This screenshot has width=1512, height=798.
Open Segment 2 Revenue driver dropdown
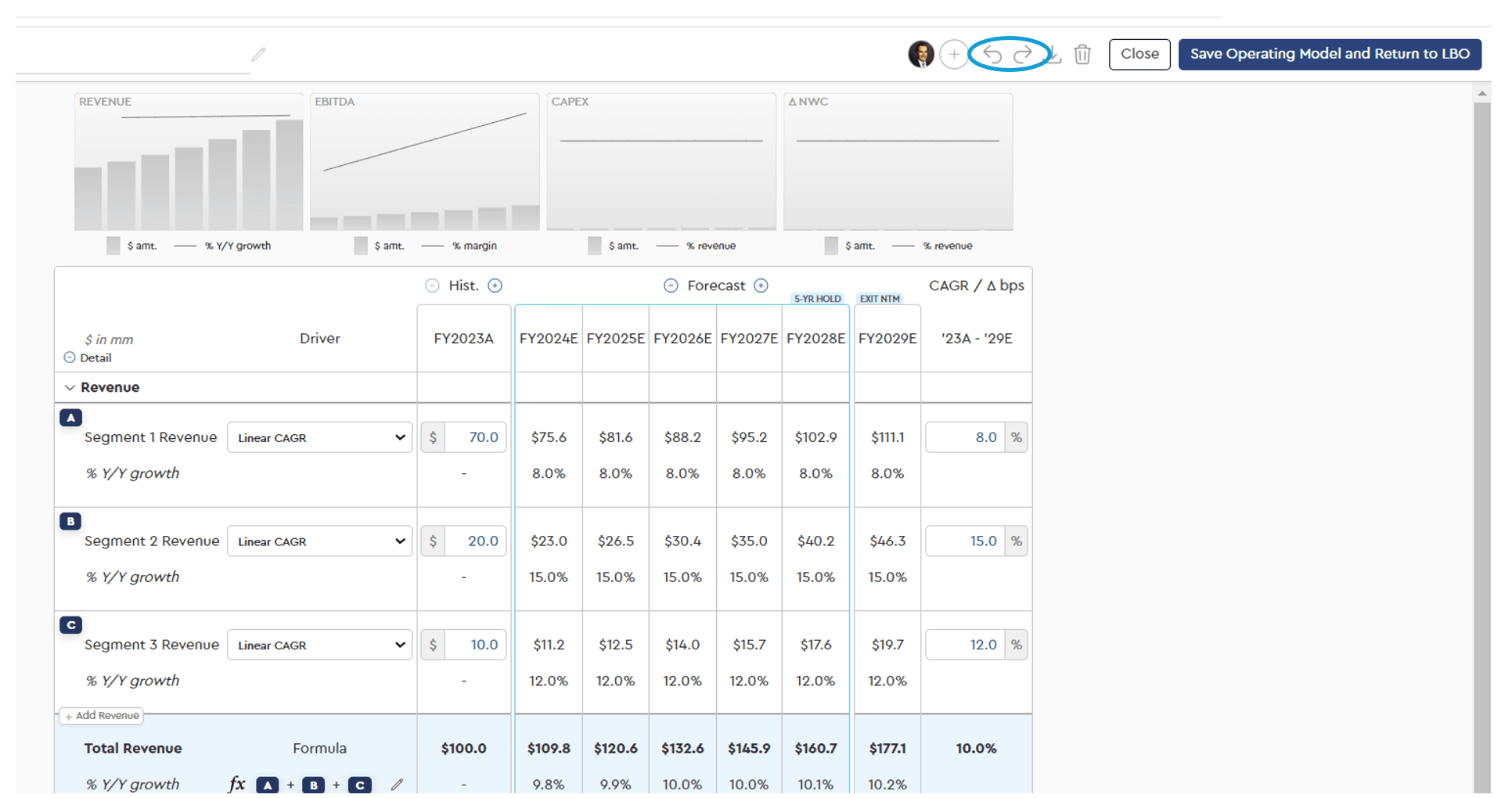319,541
